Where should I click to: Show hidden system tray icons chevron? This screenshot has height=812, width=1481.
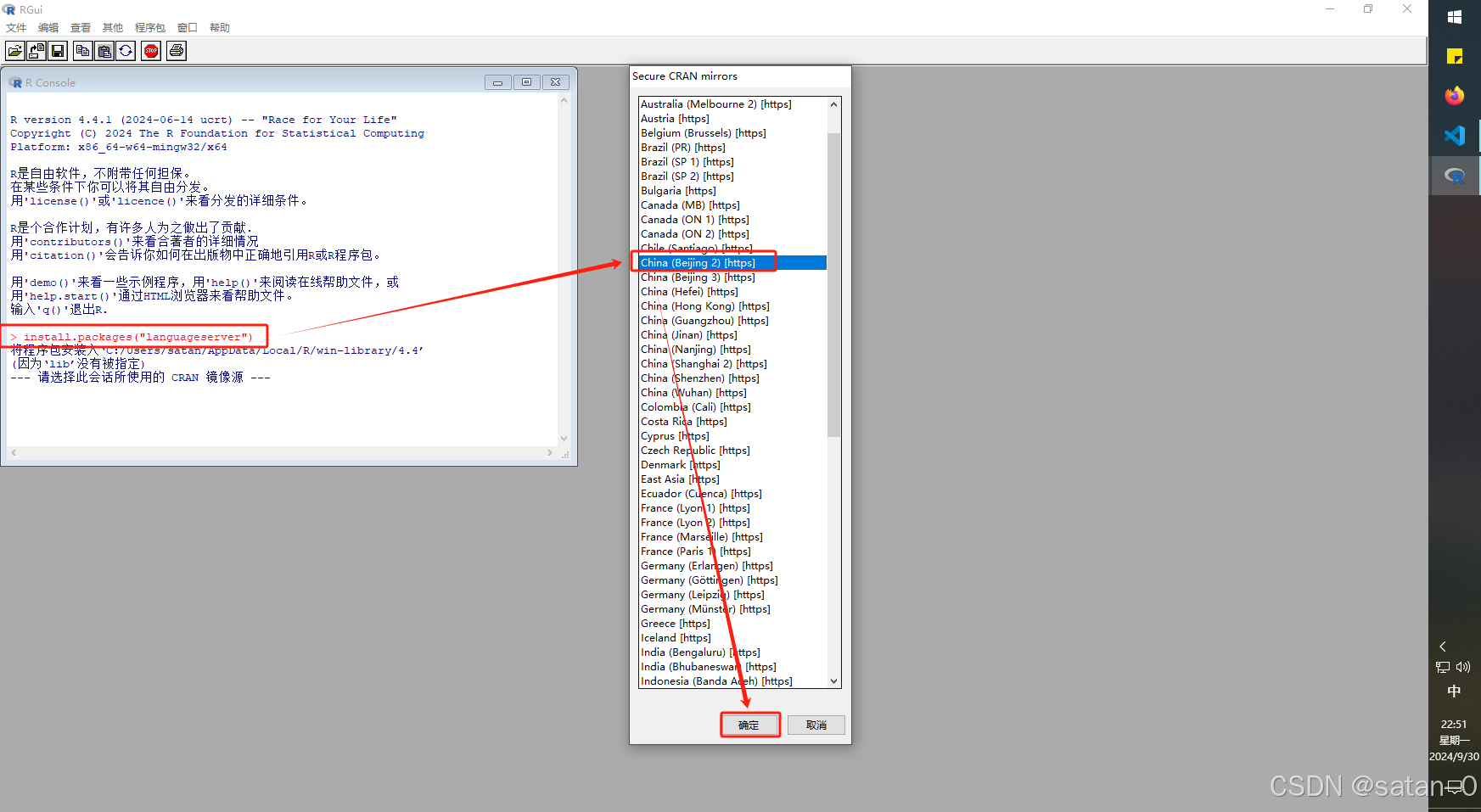click(1443, 647)
